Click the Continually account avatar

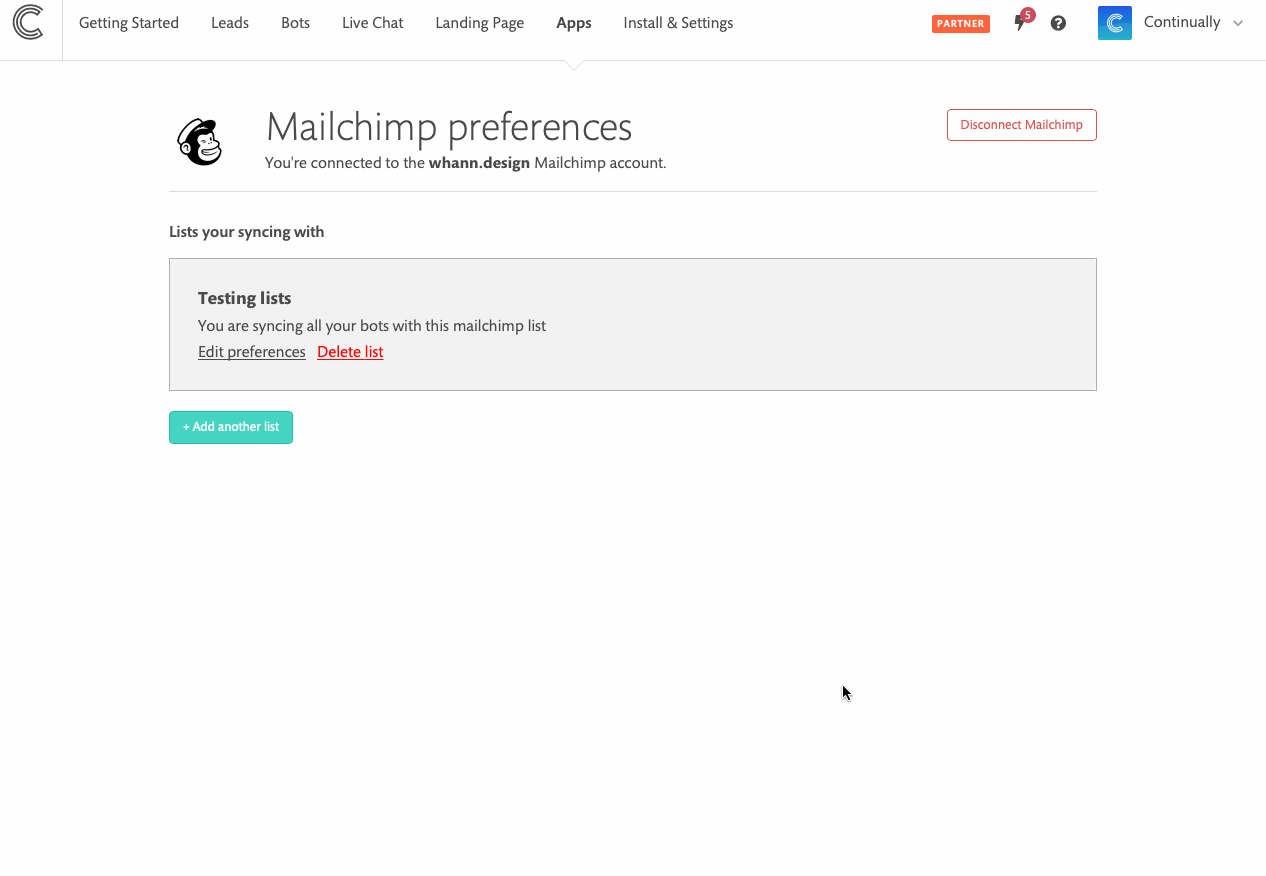[1115, 23]
